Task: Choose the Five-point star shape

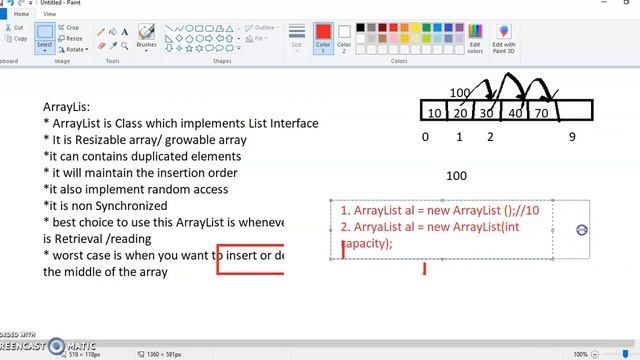Action: 189,49
